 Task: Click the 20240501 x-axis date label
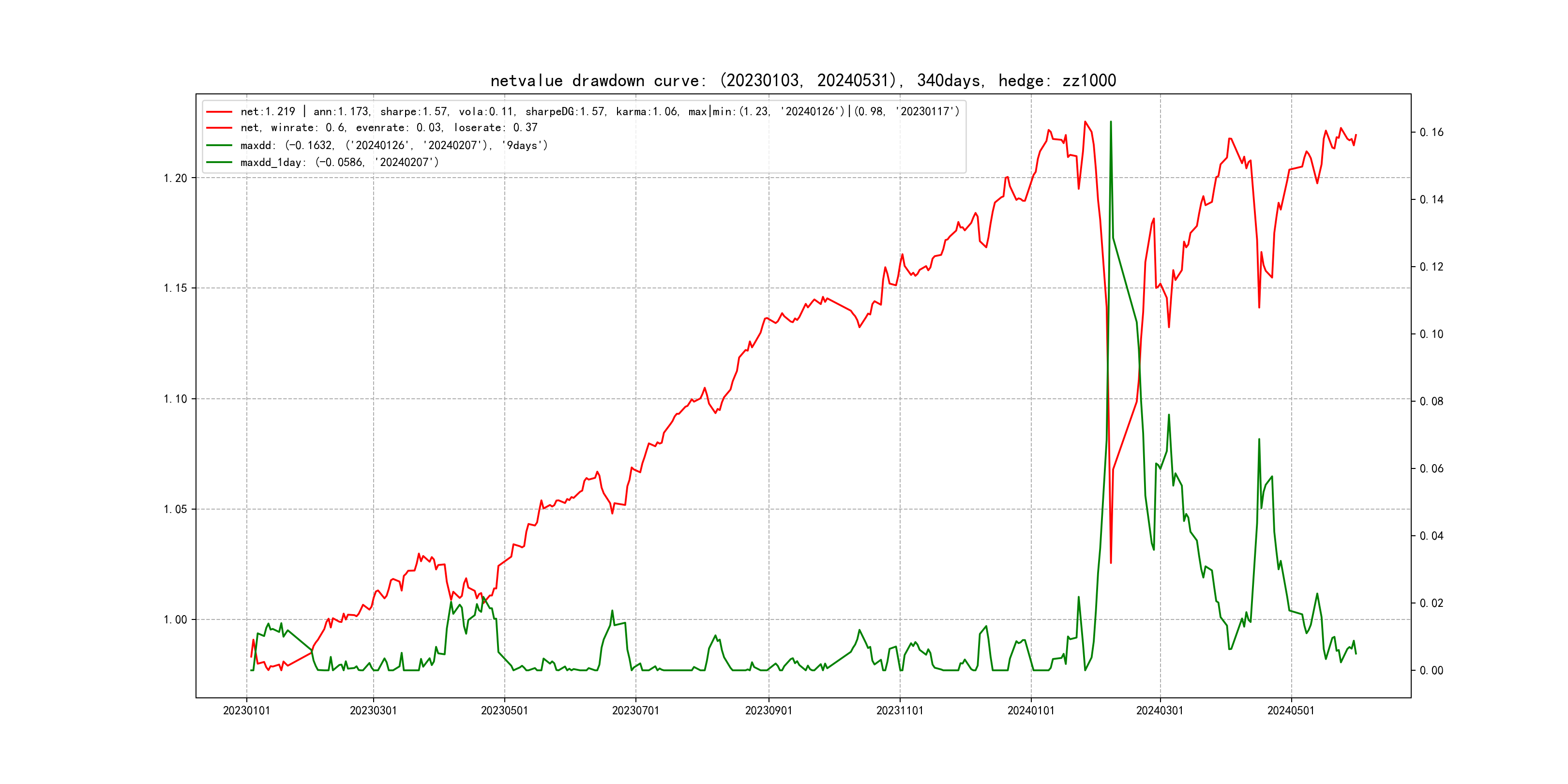click(1291, 710)
